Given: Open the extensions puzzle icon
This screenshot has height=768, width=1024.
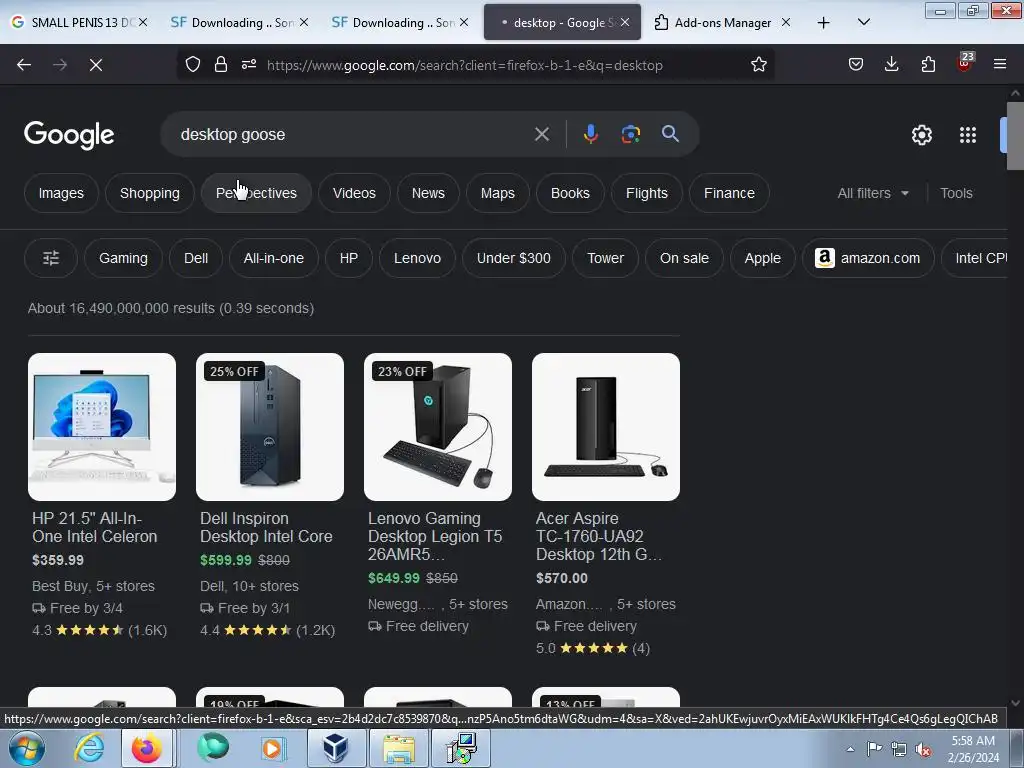Looking at the screenshot, I should 928,64.
